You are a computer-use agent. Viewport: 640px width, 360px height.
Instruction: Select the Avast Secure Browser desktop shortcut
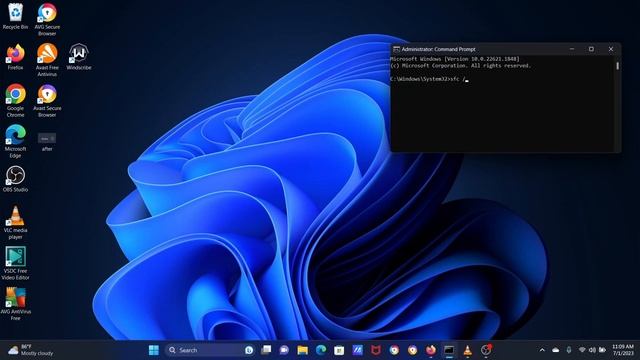[47, 100]
